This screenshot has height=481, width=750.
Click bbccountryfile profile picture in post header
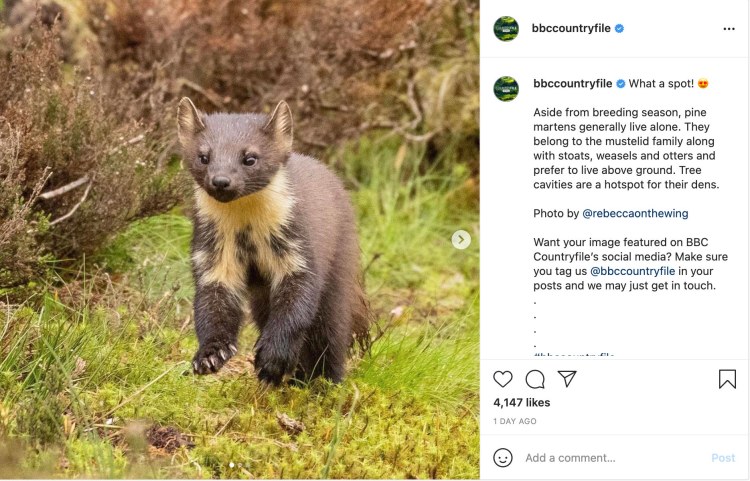(x=506, y=29)
